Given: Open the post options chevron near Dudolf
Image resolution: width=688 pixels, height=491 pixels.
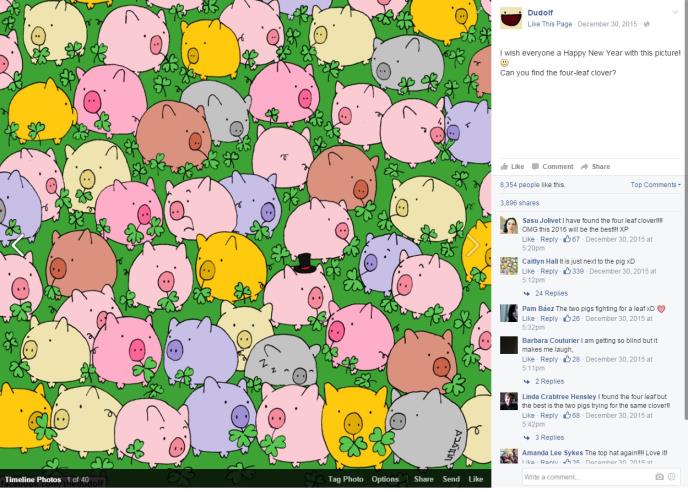Looking at the screenshot, I should pyautogui.click(x=675, y=12).
